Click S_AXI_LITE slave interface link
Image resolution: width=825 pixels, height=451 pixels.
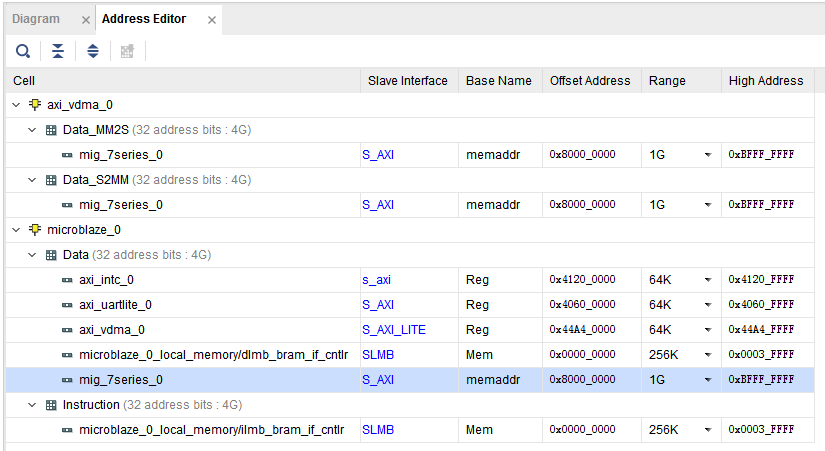click(x=393, y=330)
